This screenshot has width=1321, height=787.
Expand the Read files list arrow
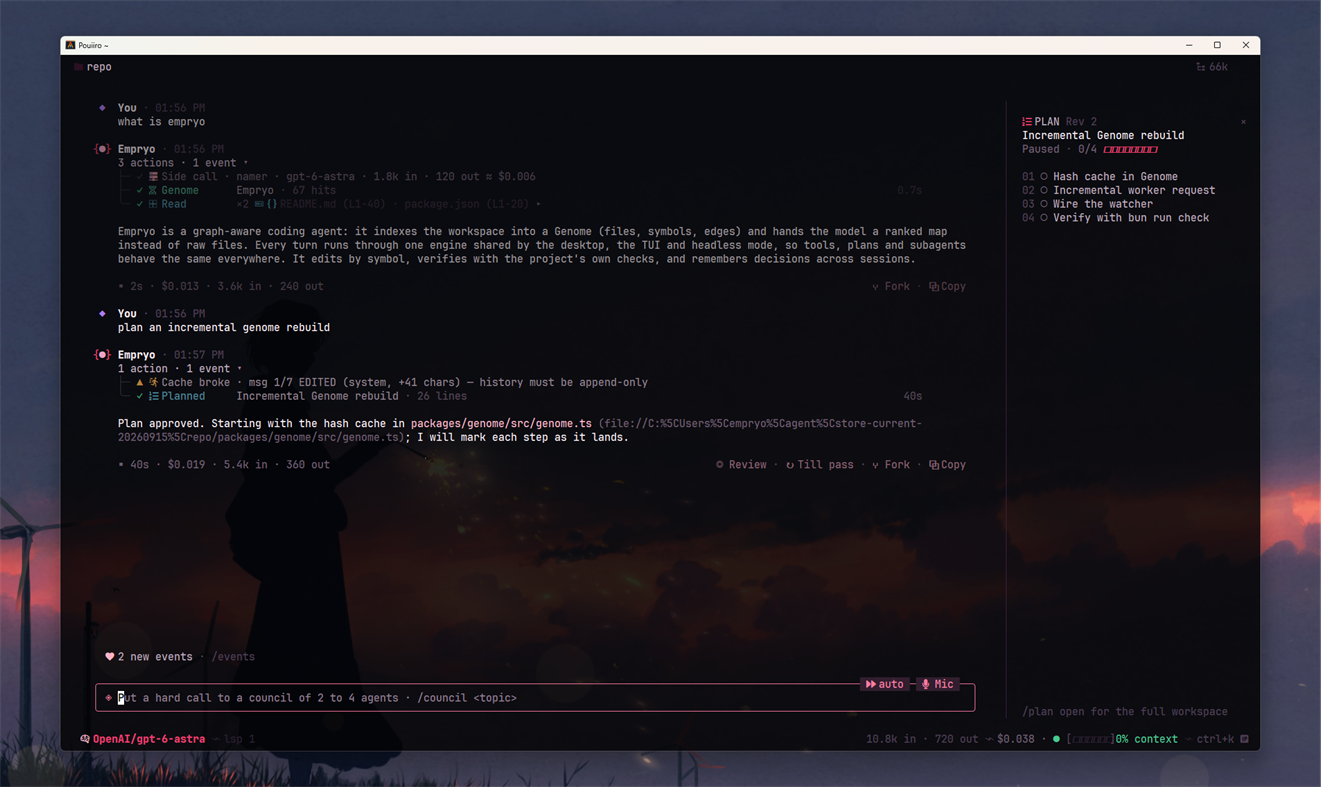tap(538, 204)
